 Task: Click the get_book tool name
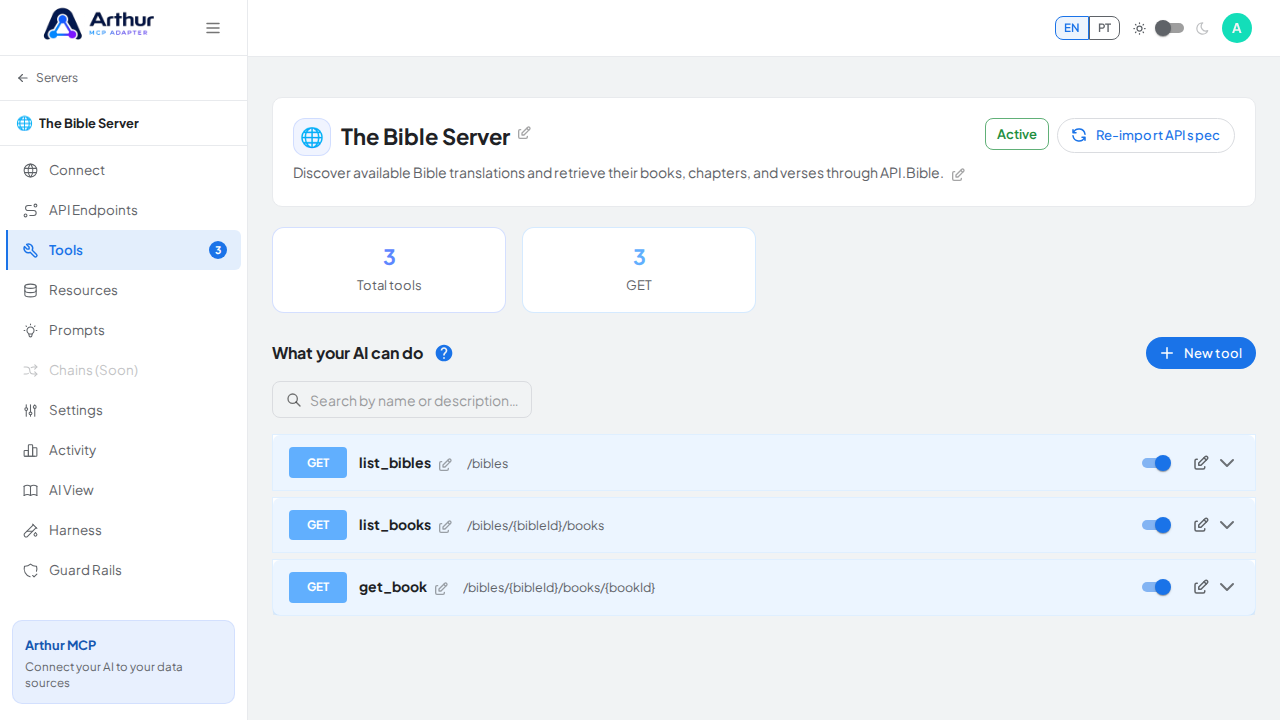tap(393, 587)
